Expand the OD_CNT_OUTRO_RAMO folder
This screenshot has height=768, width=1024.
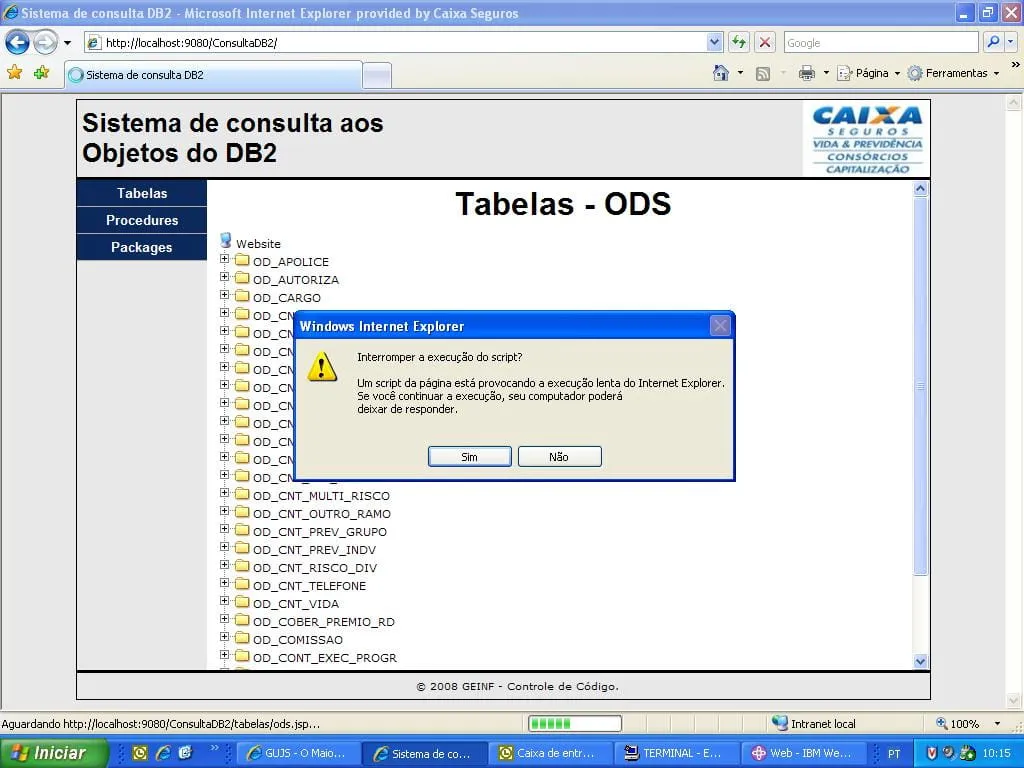point(225,511)
